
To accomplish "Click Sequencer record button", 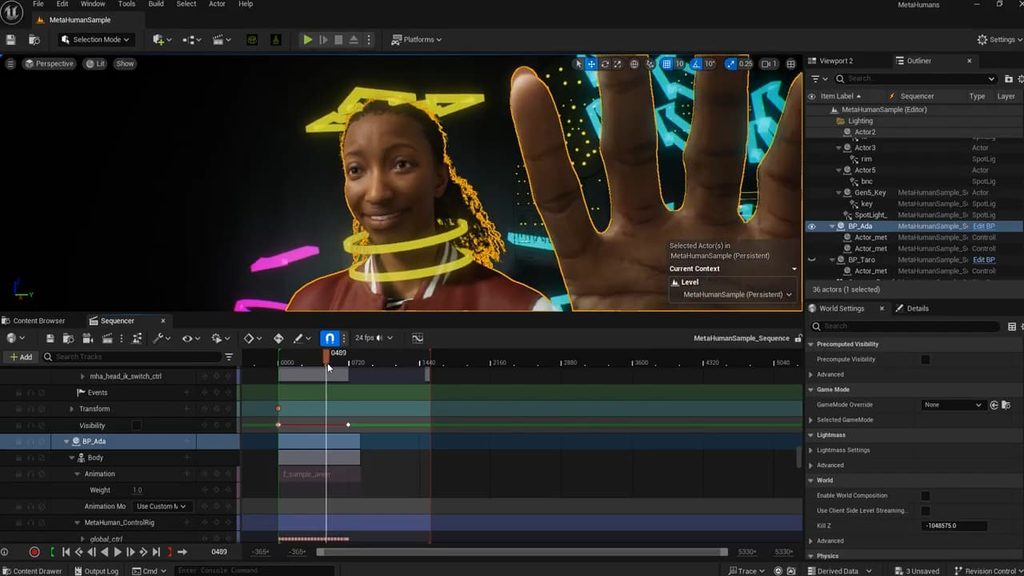I will click(x=34, y=552).
